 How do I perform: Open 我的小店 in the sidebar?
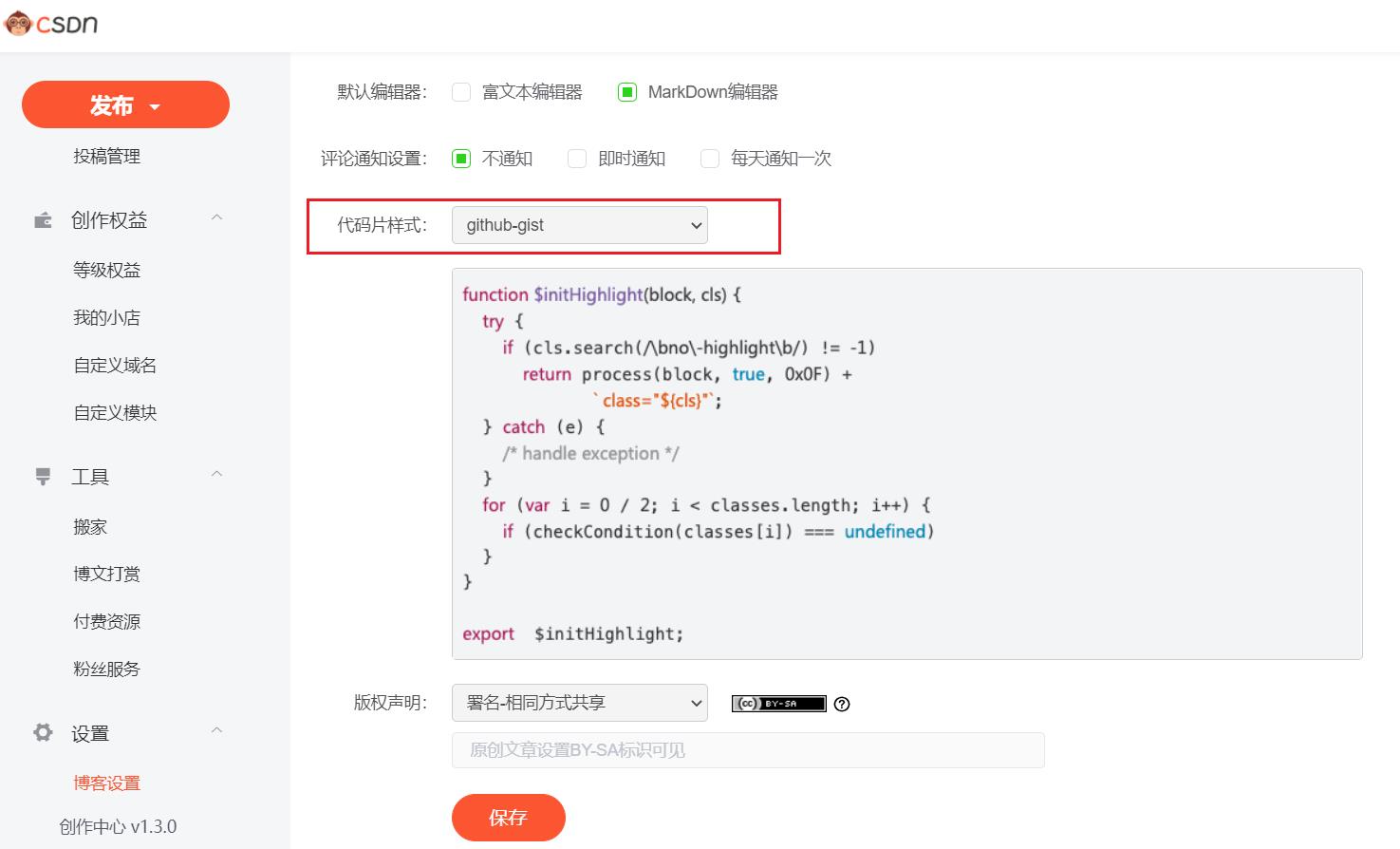tap(106, 318)
